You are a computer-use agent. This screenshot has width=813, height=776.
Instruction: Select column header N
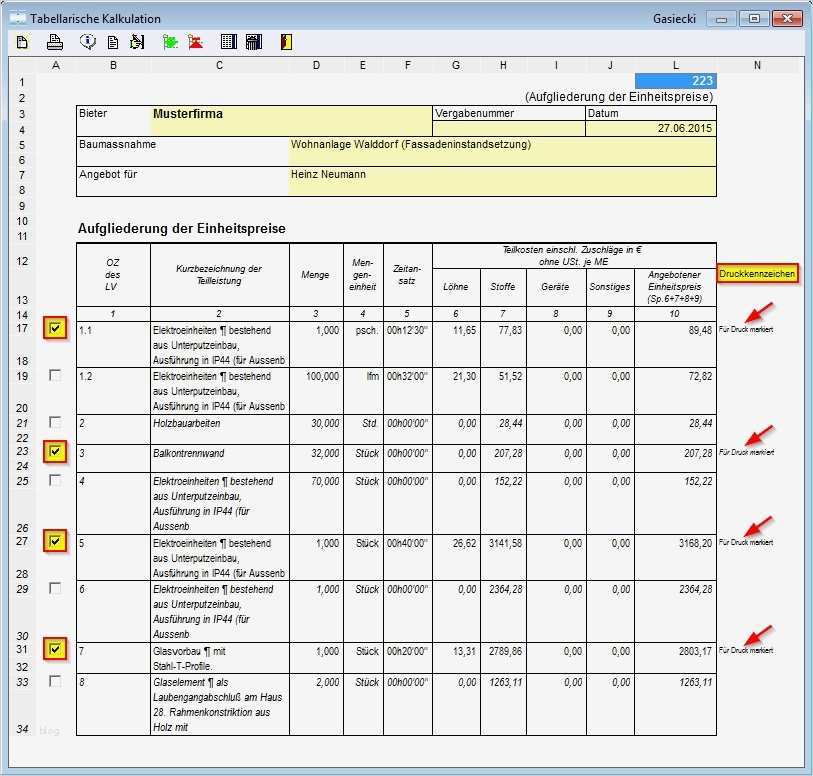(x=757, y=65)
